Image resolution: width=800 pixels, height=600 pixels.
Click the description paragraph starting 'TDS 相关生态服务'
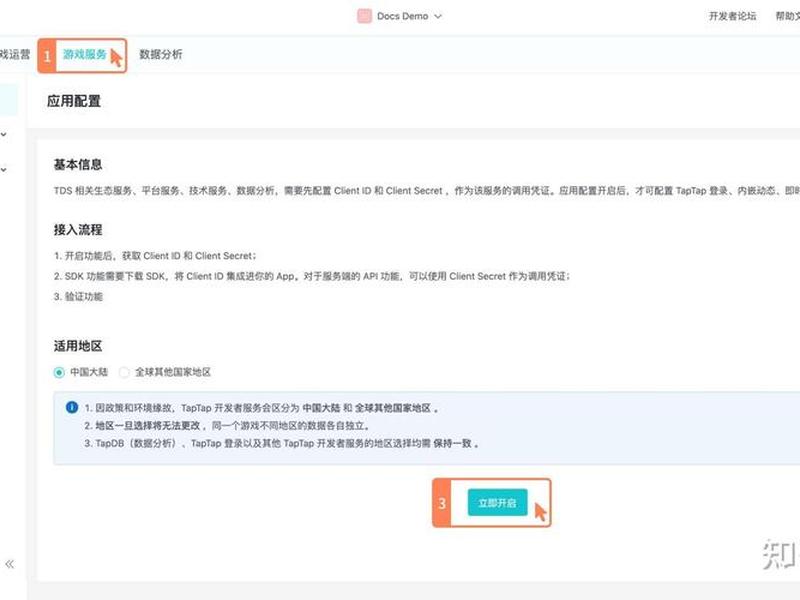(x=427, y=190)
